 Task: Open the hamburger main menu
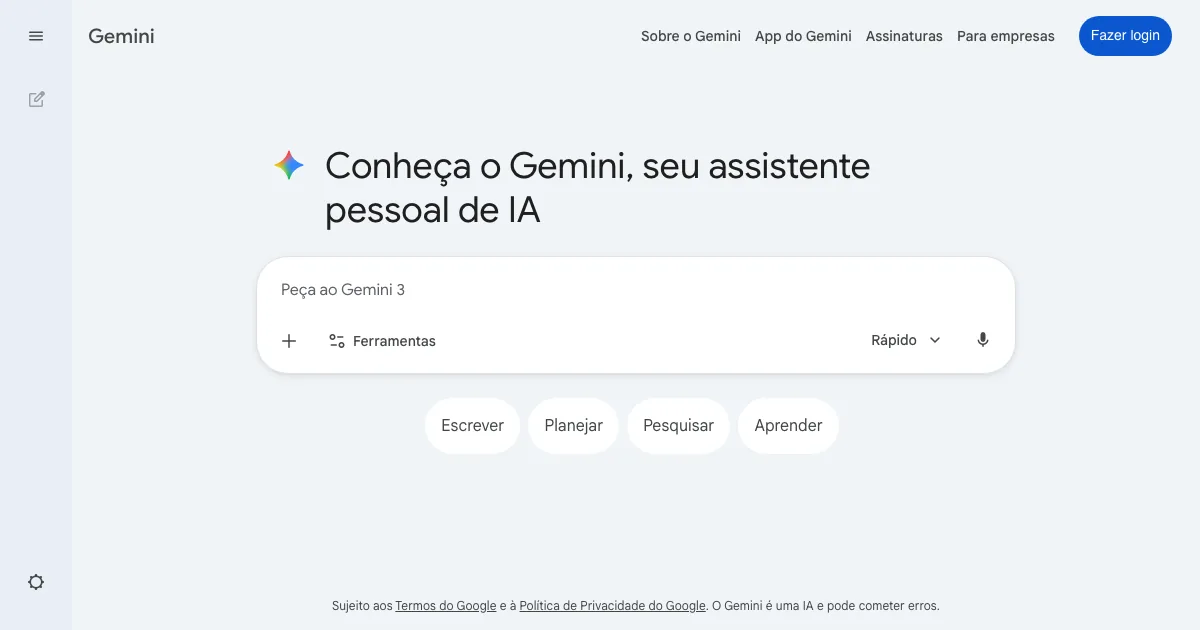36,36
